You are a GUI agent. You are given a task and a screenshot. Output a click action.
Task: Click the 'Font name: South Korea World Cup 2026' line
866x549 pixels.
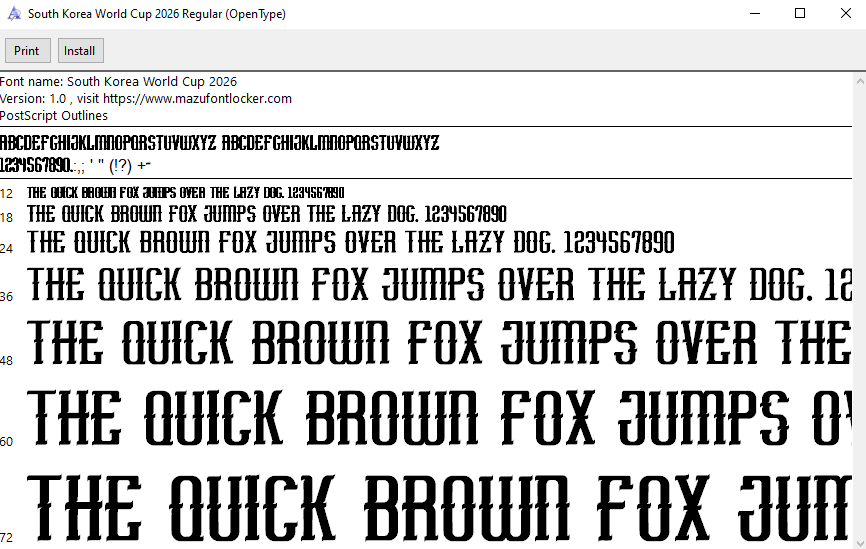coord(119,82)
